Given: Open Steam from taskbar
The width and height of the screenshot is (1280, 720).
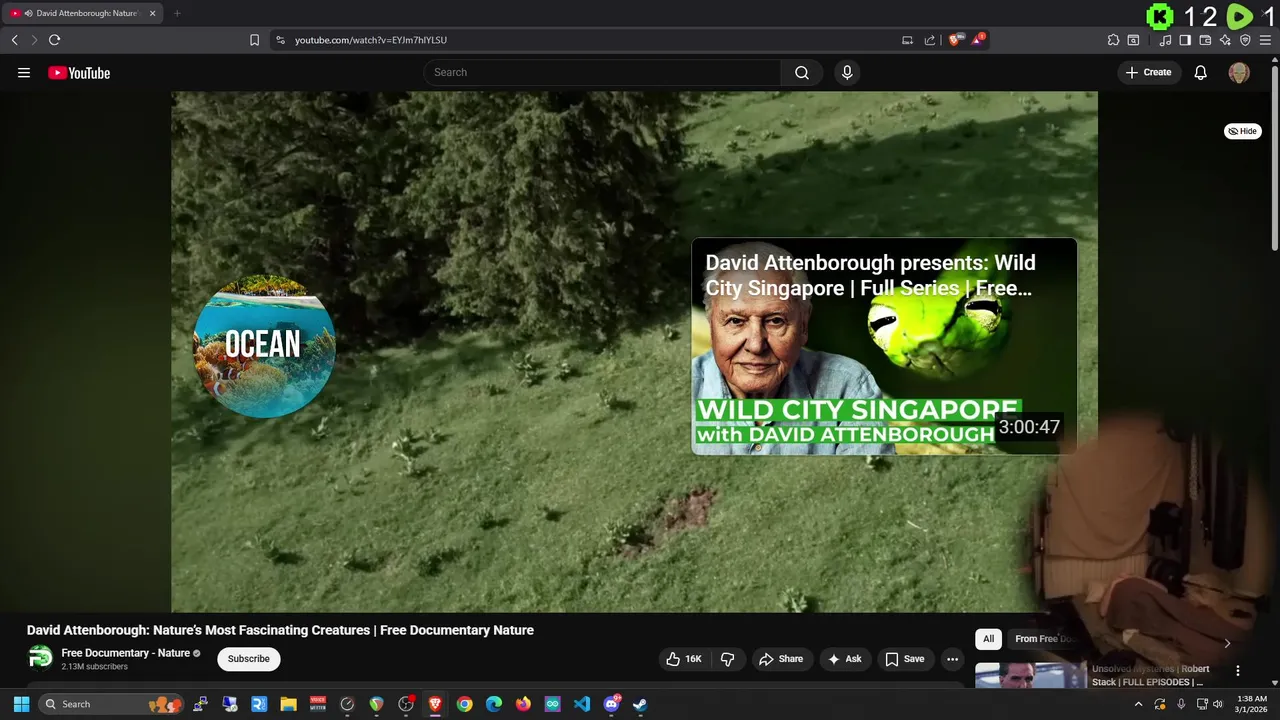Looking at the screenshot, I should click(x=640, y=704).
